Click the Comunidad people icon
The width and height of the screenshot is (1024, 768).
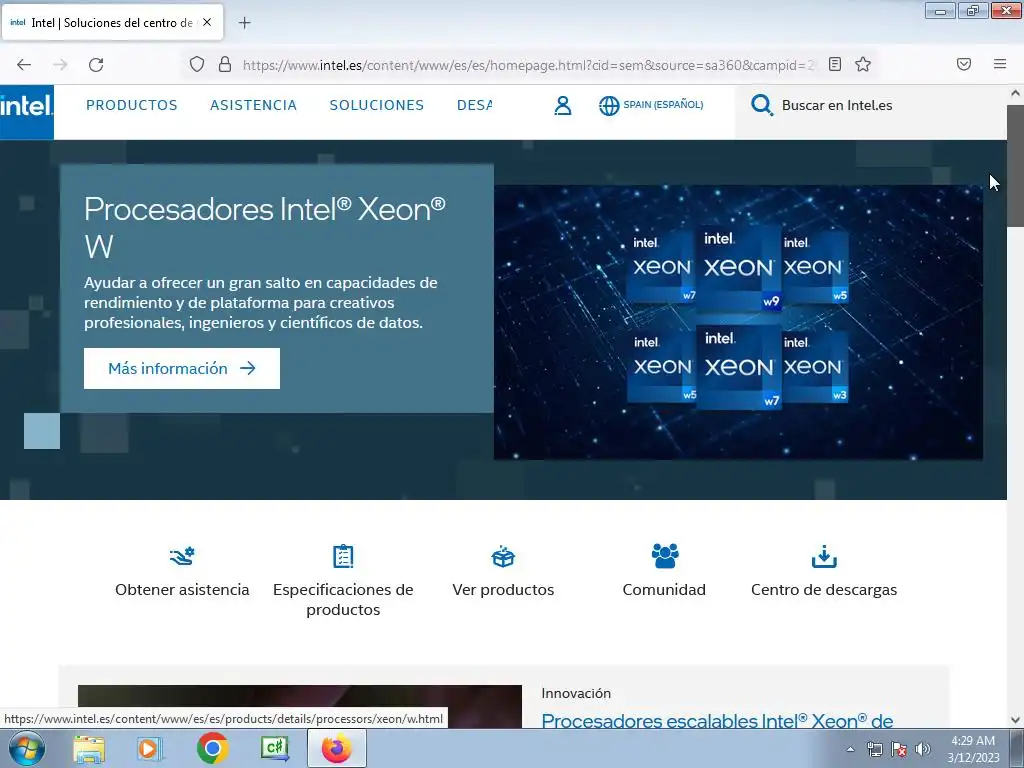pyautogui.click(x=665, y=556)
